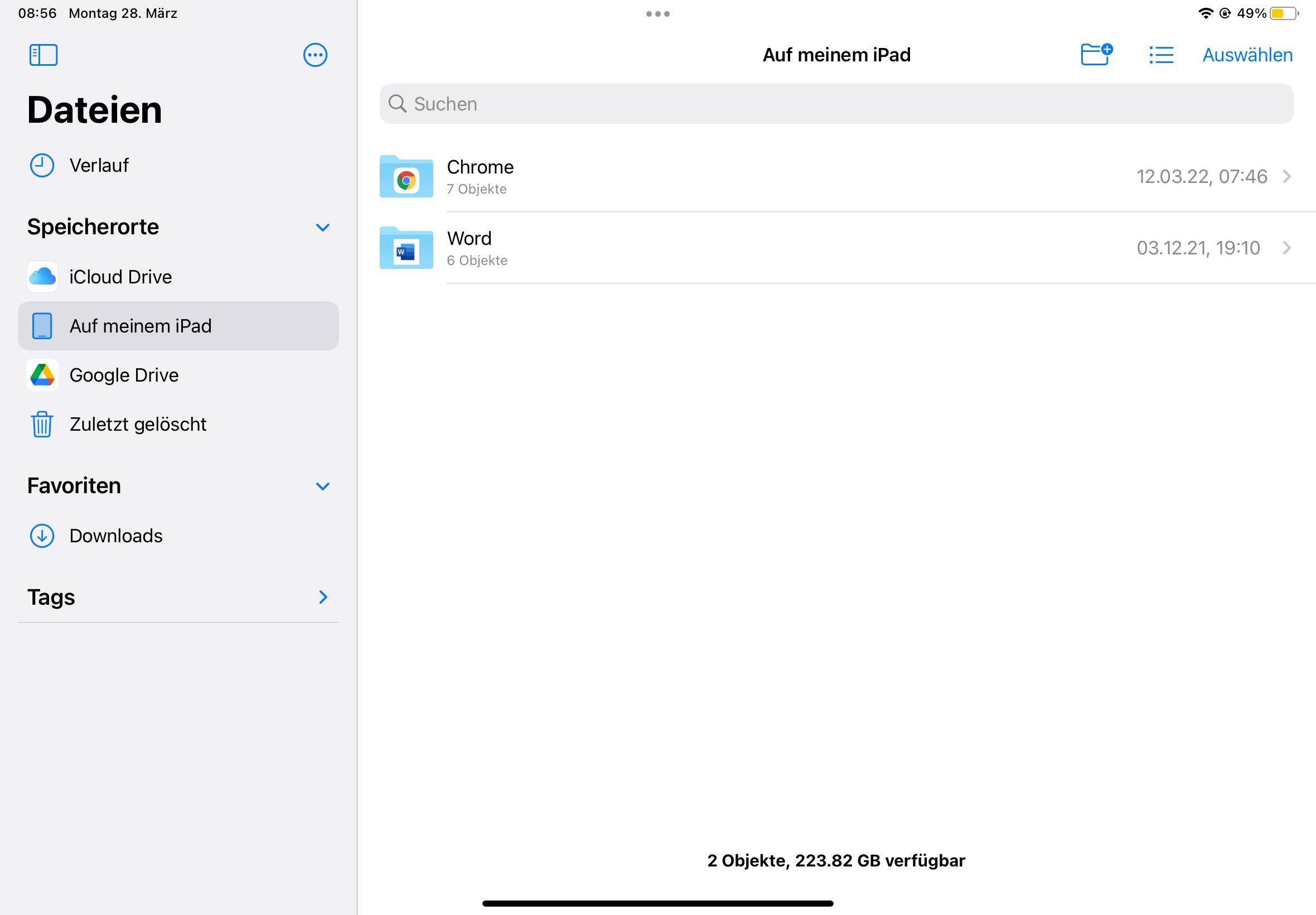Tap the Word row chevron

click(1287, 248)
